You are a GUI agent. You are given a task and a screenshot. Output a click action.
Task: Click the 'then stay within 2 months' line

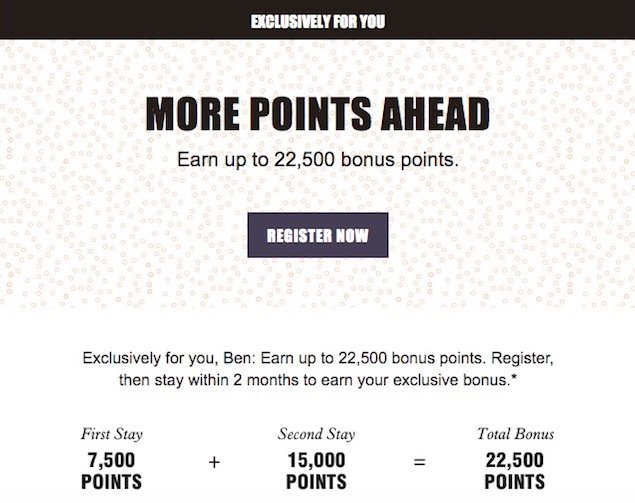pos(318,380)
